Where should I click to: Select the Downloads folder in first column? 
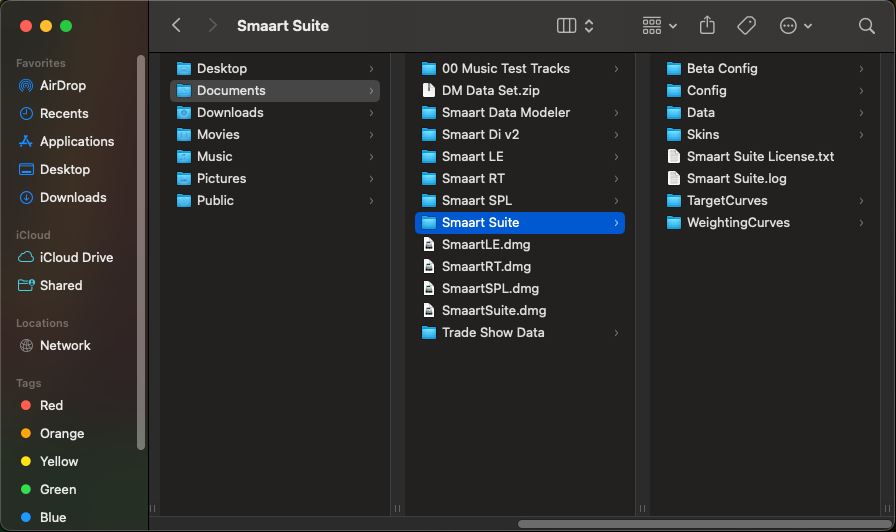tap(275, 113)
